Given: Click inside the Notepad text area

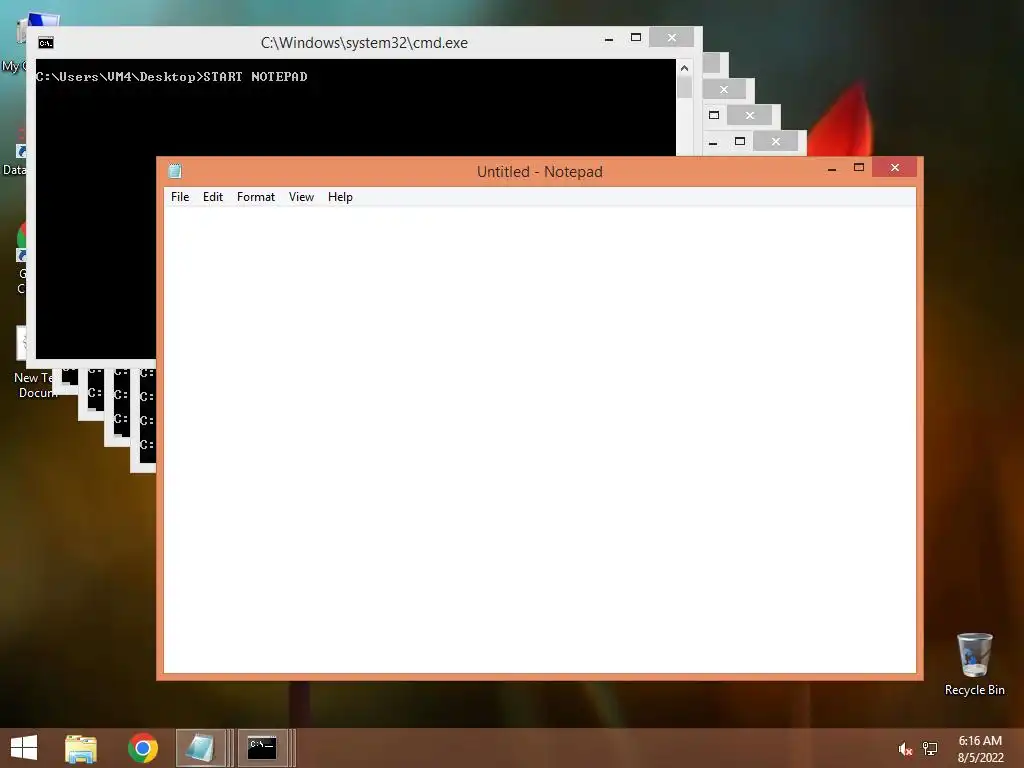Looking at the screenshot, I should (x=539, y=439).
